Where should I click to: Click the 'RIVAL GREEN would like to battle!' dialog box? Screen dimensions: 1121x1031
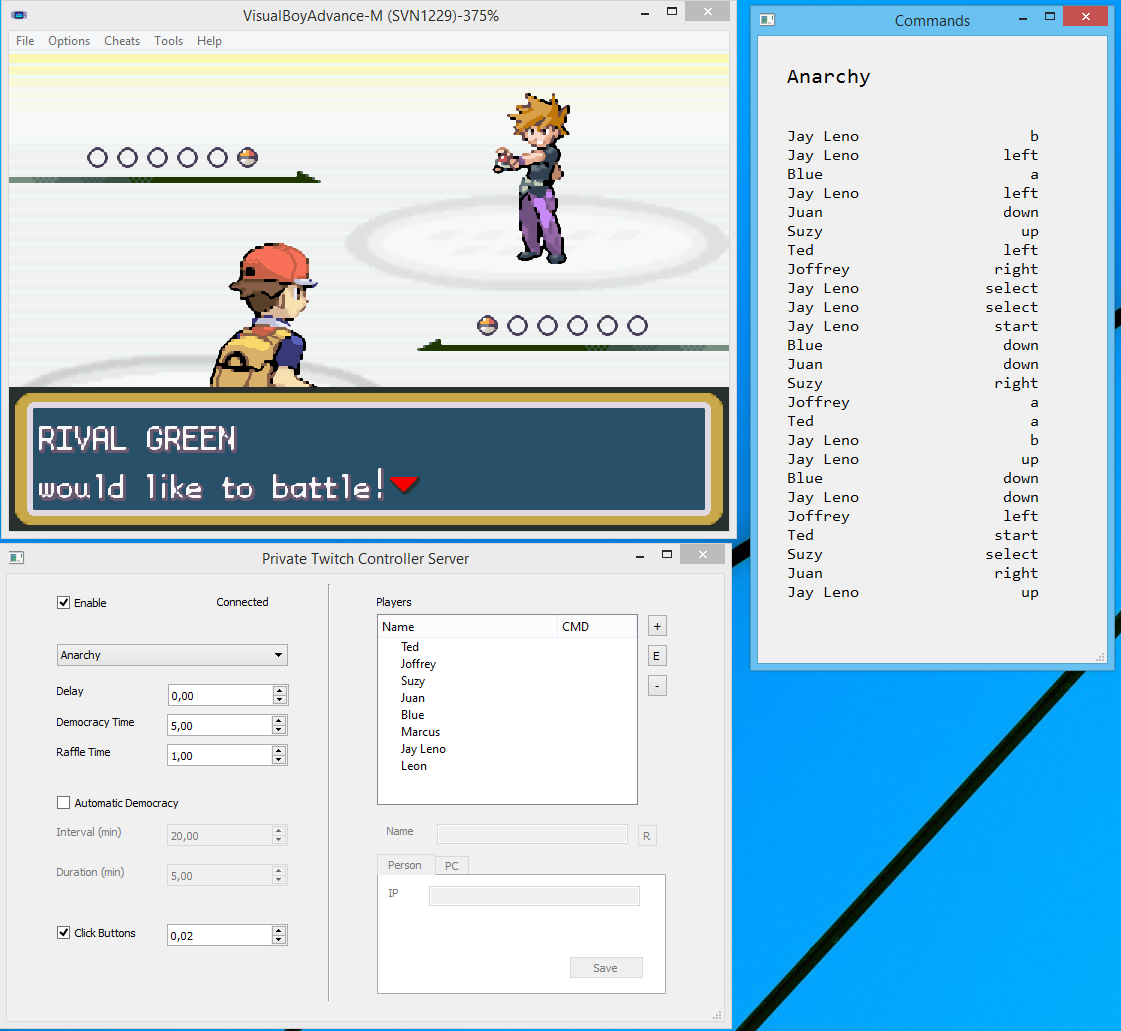click(369, 459)
